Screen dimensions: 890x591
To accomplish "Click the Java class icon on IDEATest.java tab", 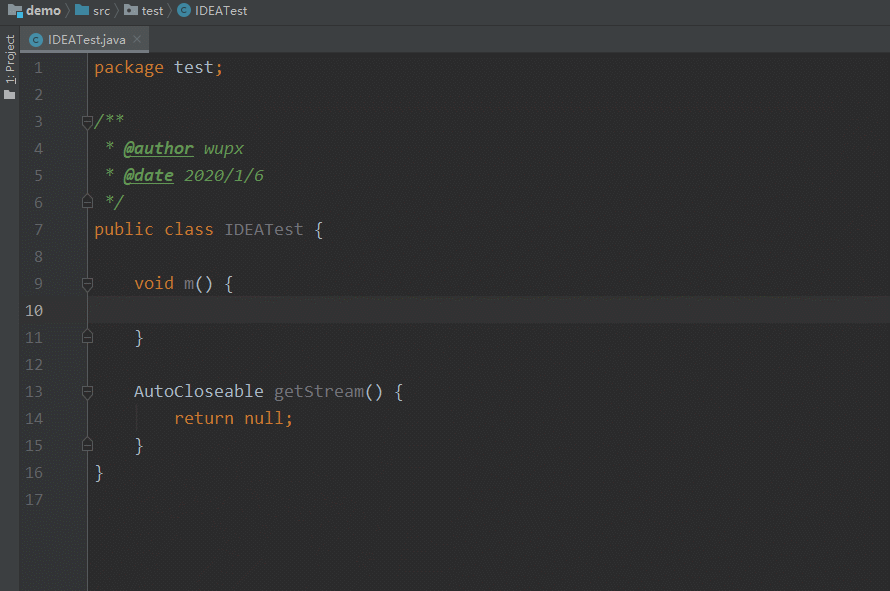I will pyautogui.click(x=36, y=40).
